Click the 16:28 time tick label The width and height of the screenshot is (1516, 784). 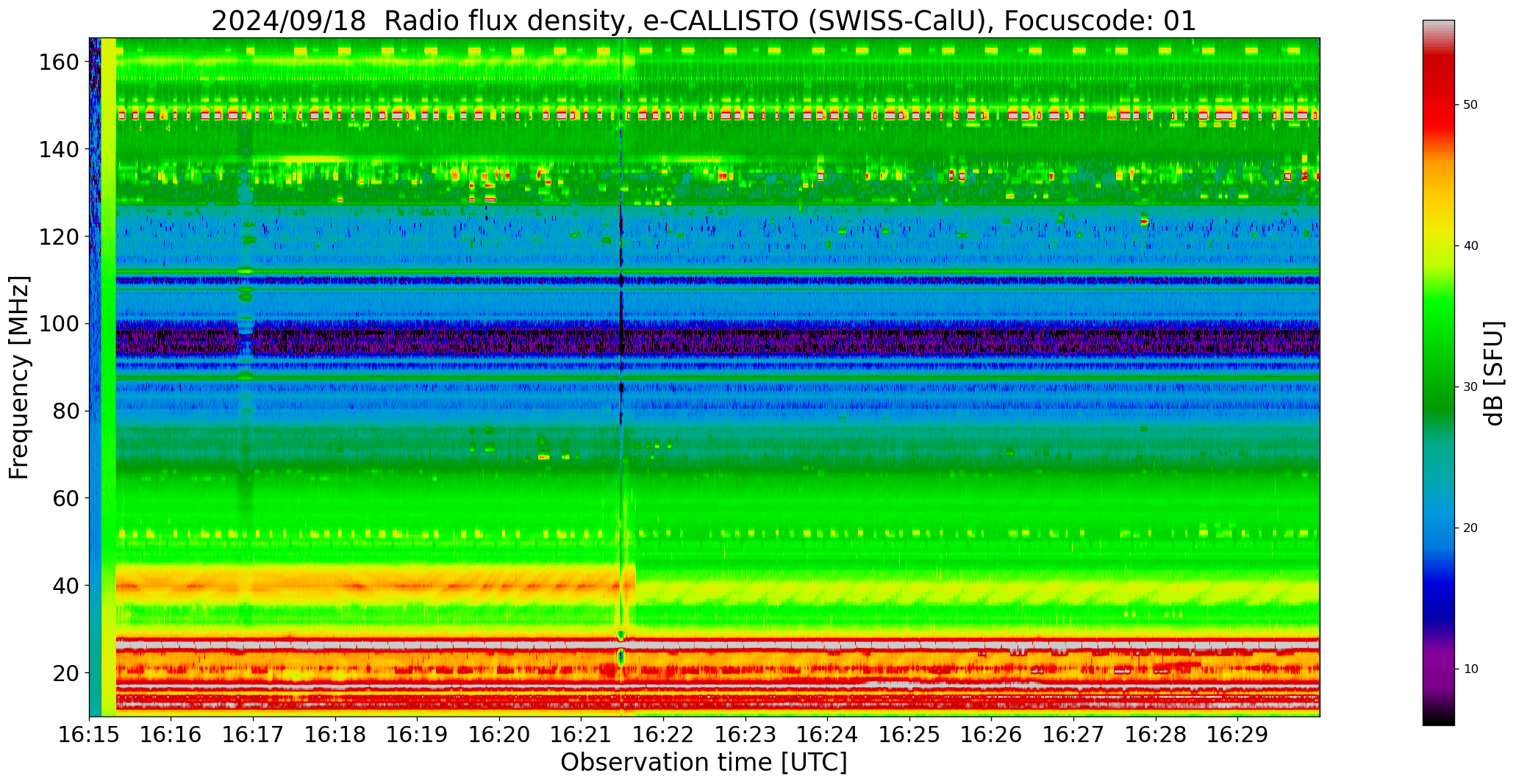tap(1155, 734)
